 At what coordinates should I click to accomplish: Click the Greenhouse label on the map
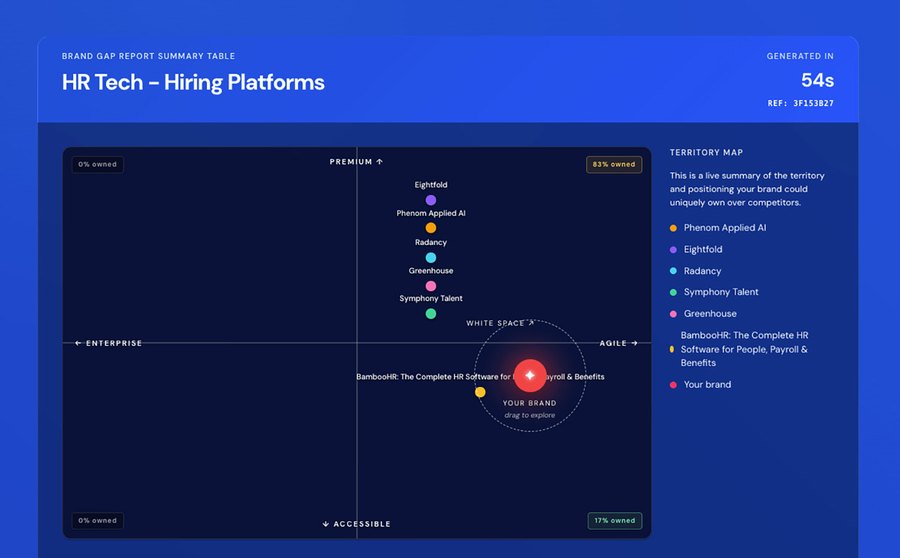click(431, 270)
